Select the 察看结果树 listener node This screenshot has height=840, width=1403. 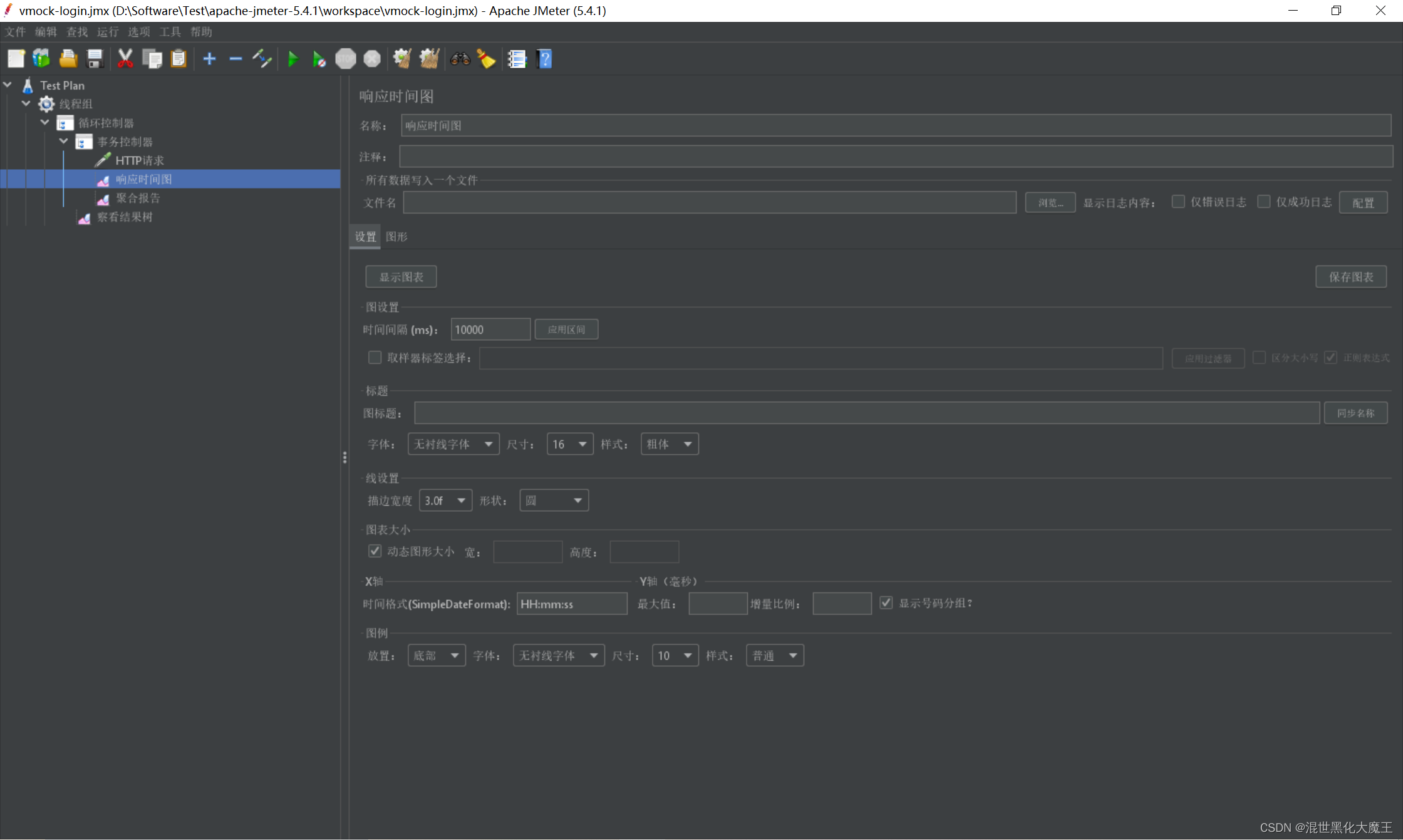pyautogui.click(x=125, y=217)
